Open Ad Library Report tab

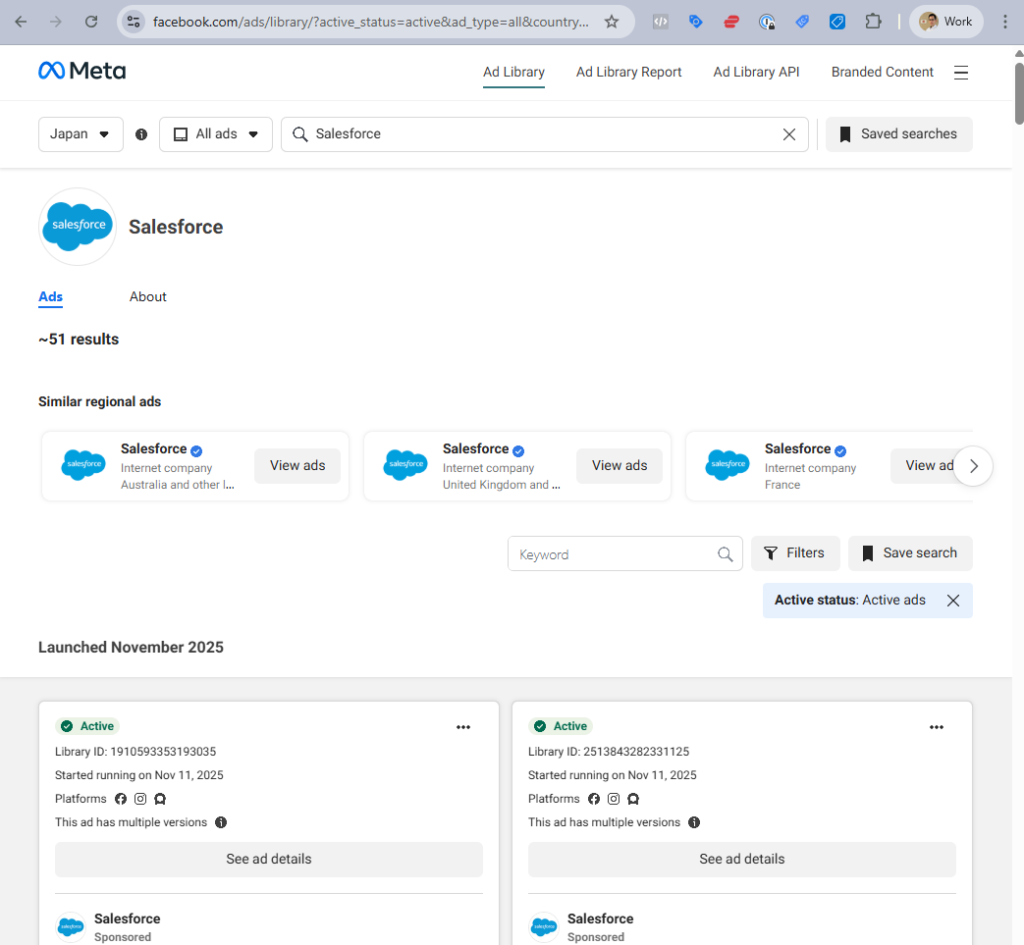point(628,72)
